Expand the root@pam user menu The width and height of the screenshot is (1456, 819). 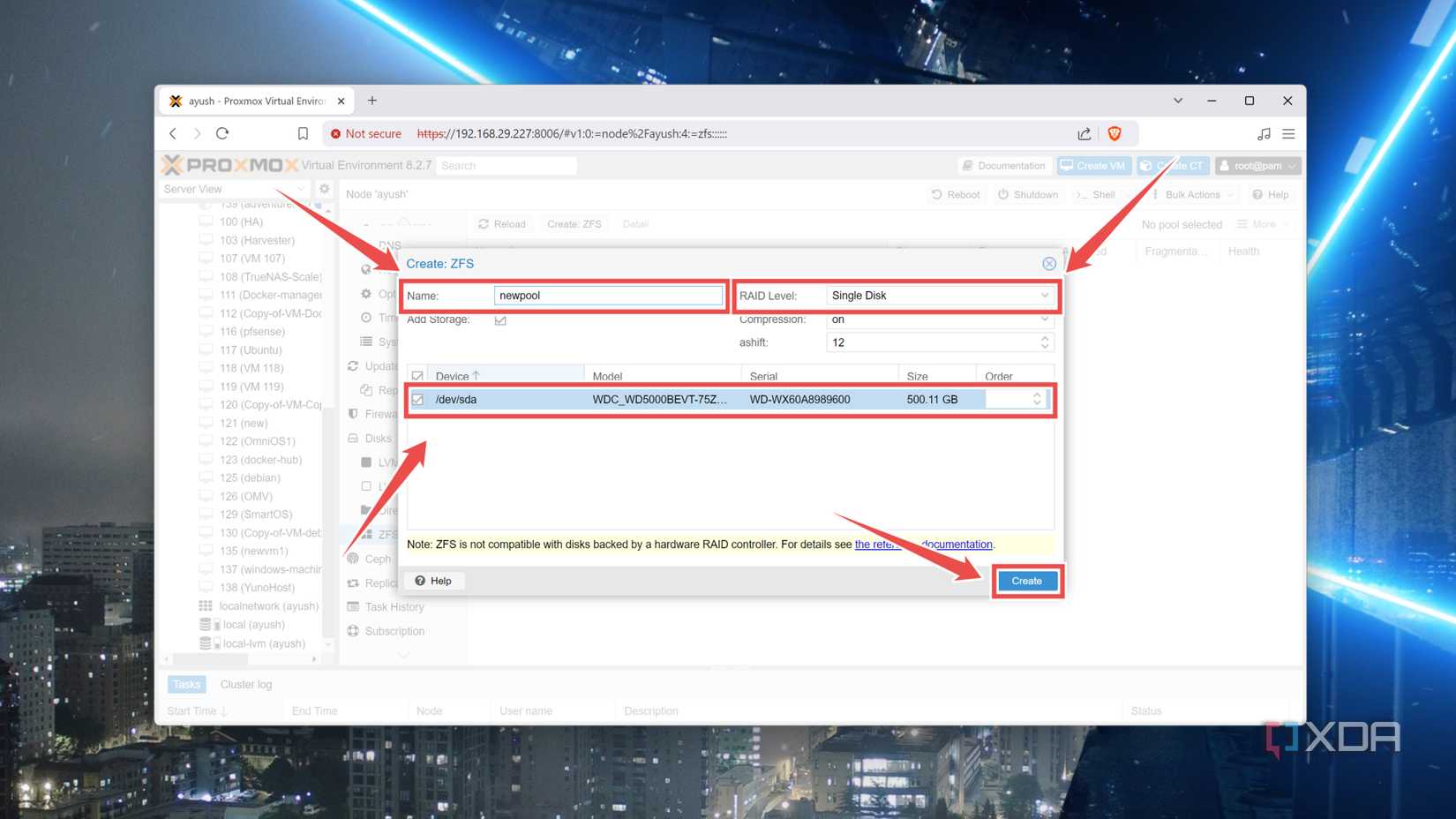click(x=1257, y=165)
